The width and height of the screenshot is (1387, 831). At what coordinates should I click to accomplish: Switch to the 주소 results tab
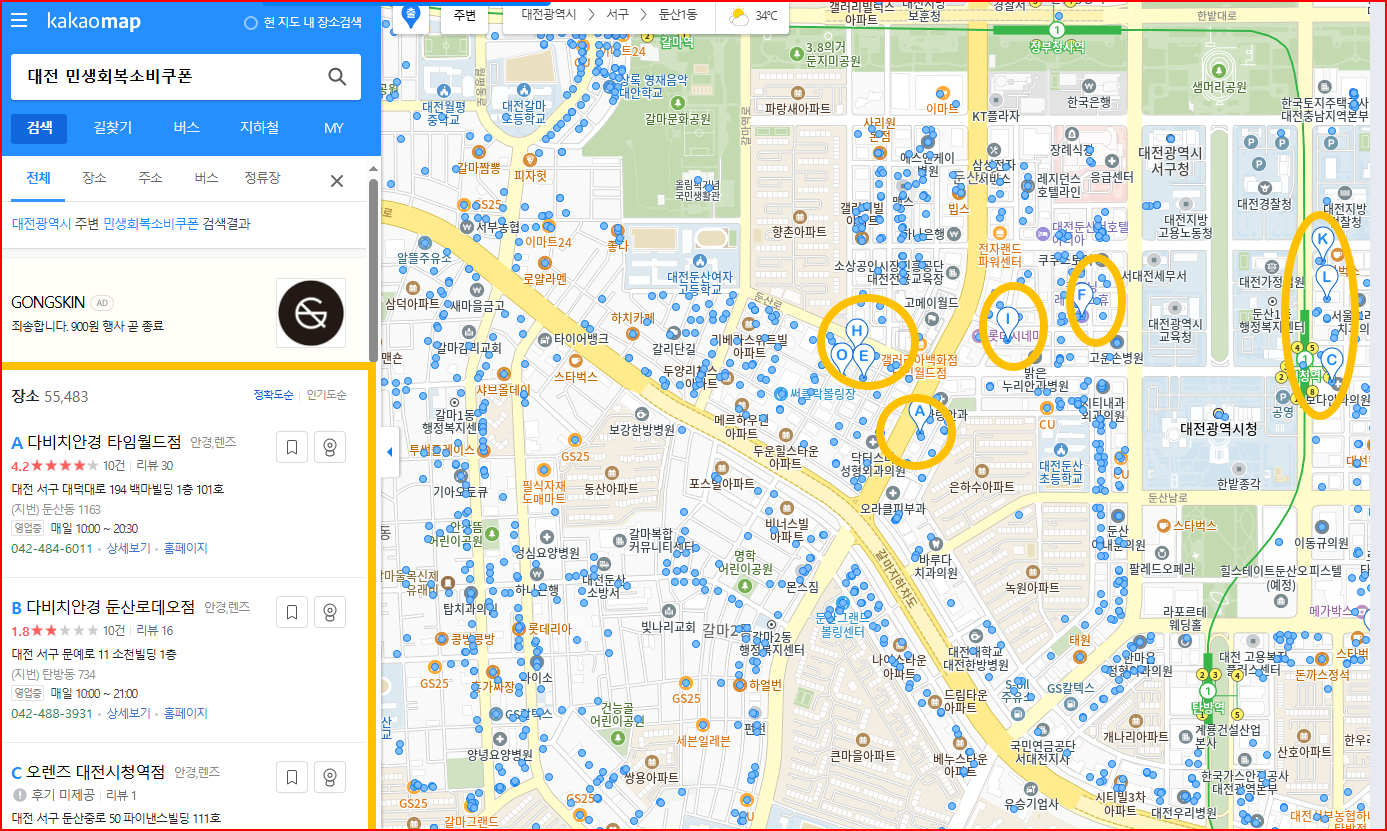150,178
